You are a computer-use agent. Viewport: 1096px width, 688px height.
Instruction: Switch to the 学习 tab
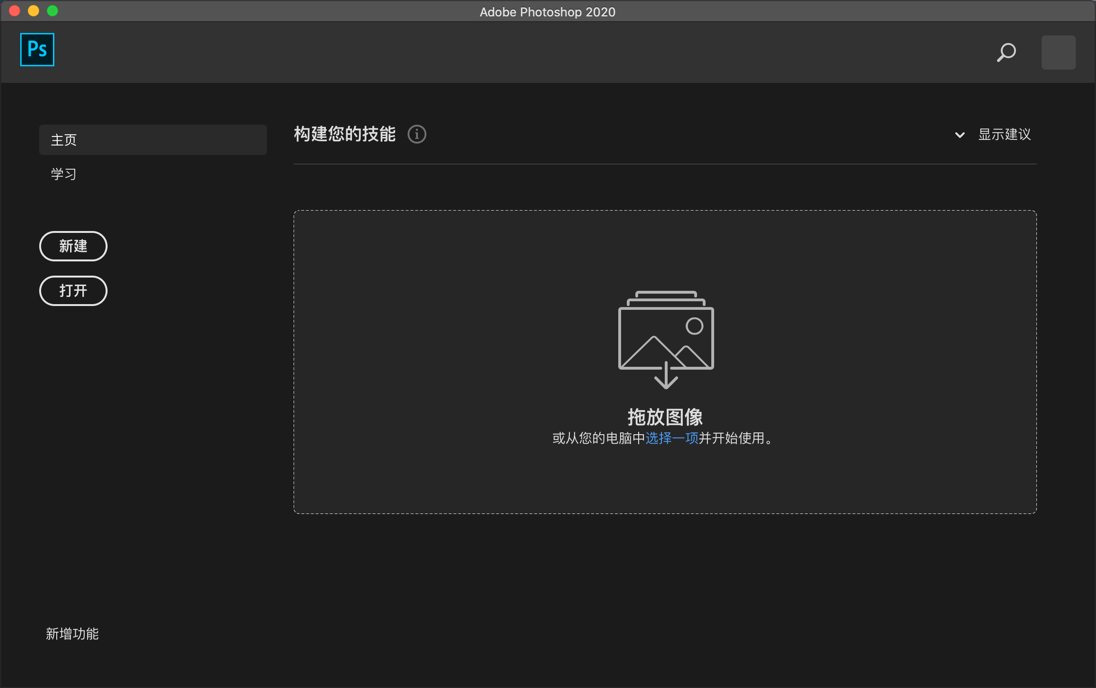pyautogui.click(x=64, y=174)
